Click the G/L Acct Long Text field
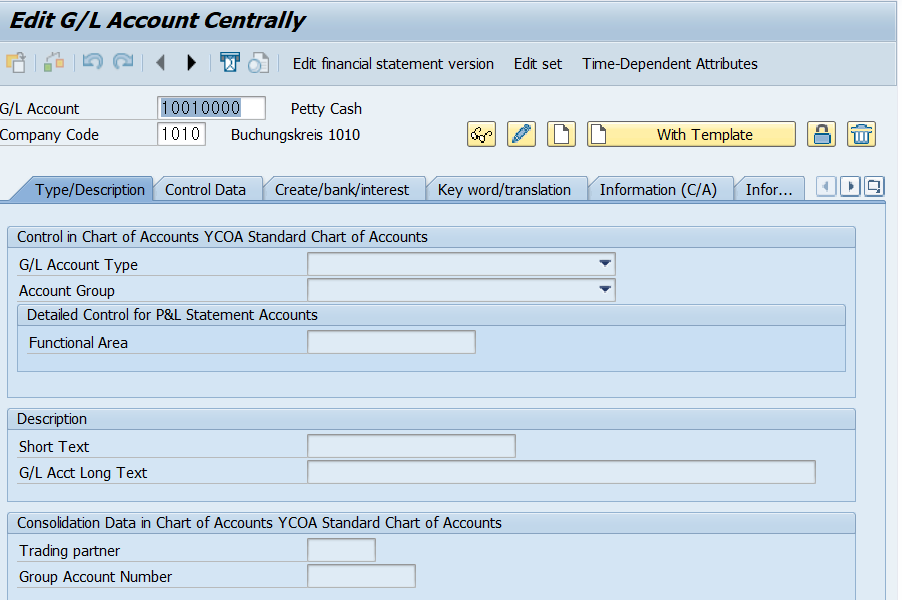The height and width of the screenshot is (600, 902). (561, 472)
